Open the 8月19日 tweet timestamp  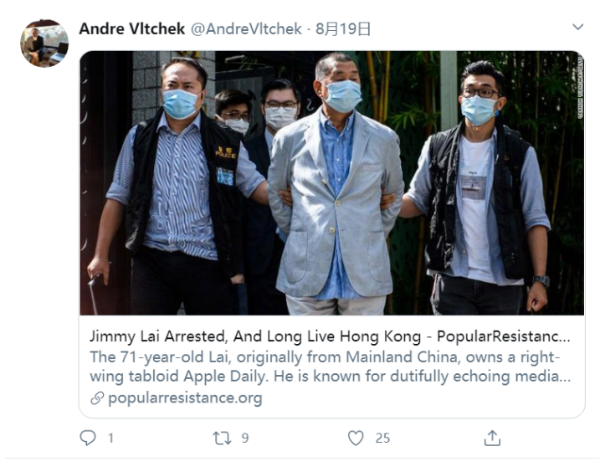[343, 29]
